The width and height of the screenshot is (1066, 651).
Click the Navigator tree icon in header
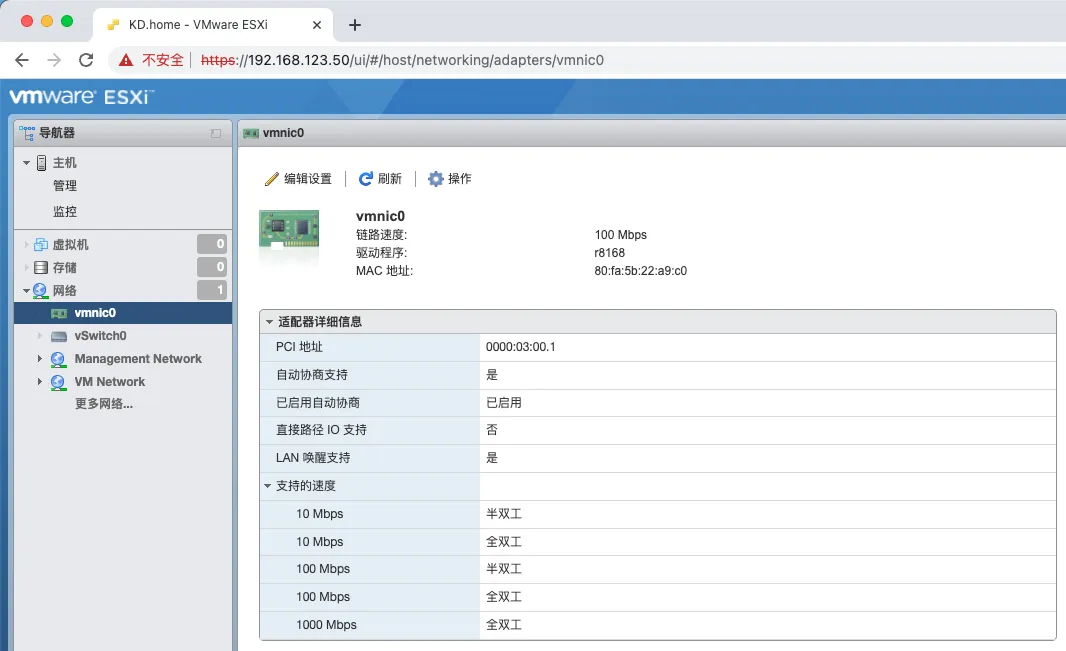[27, 133]
